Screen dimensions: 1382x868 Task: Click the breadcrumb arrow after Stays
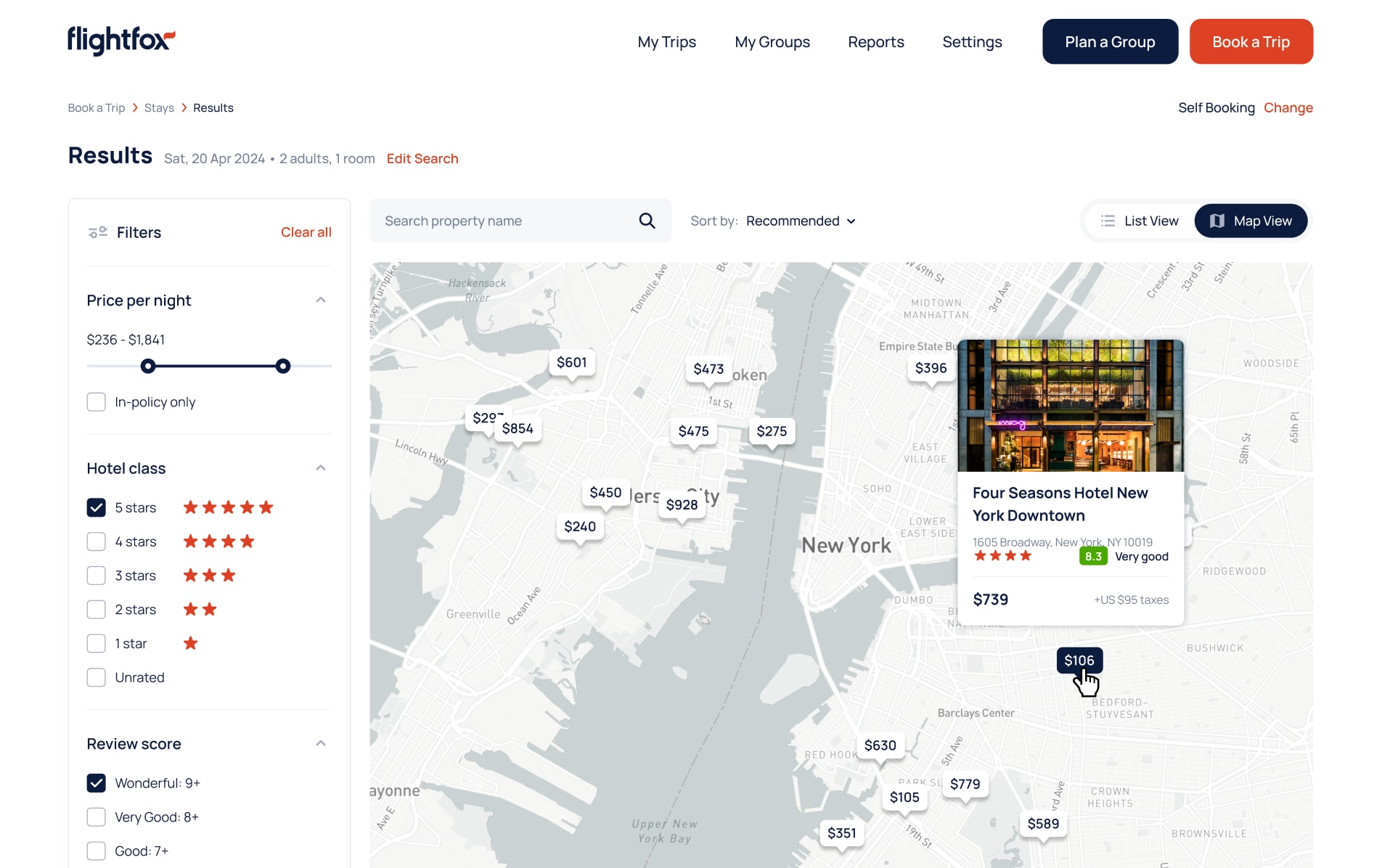click(184, 108)
